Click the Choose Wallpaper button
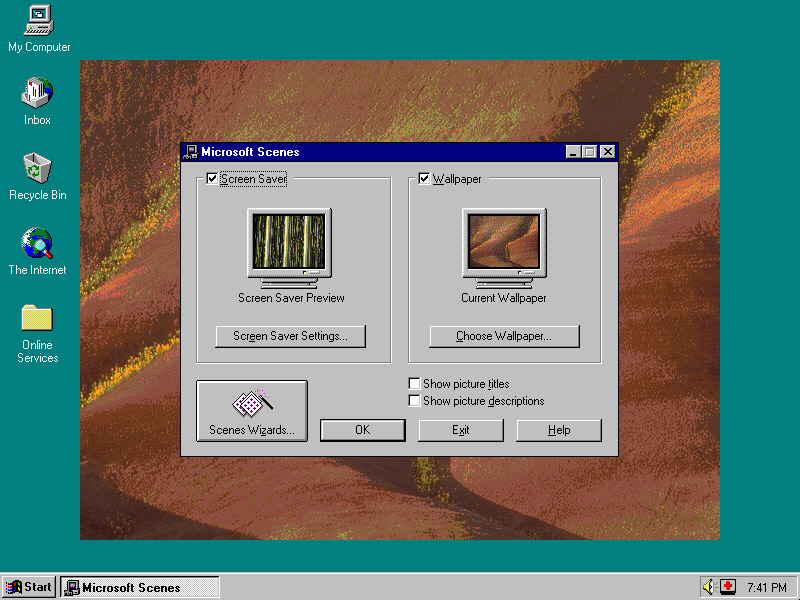 504,336
